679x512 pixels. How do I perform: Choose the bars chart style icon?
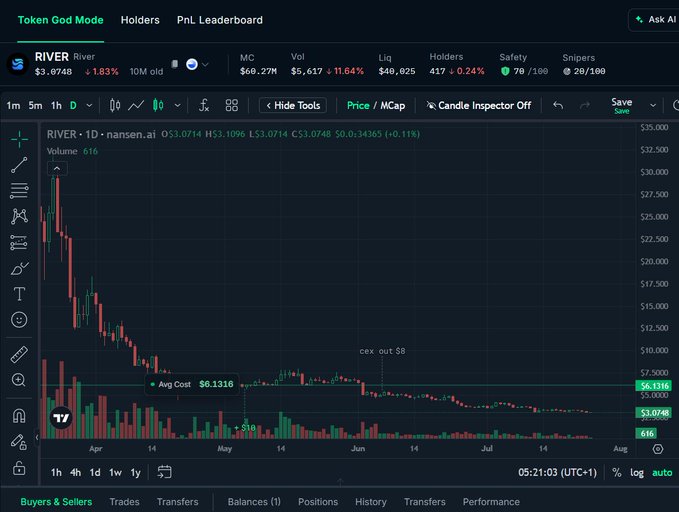(115, 105)
